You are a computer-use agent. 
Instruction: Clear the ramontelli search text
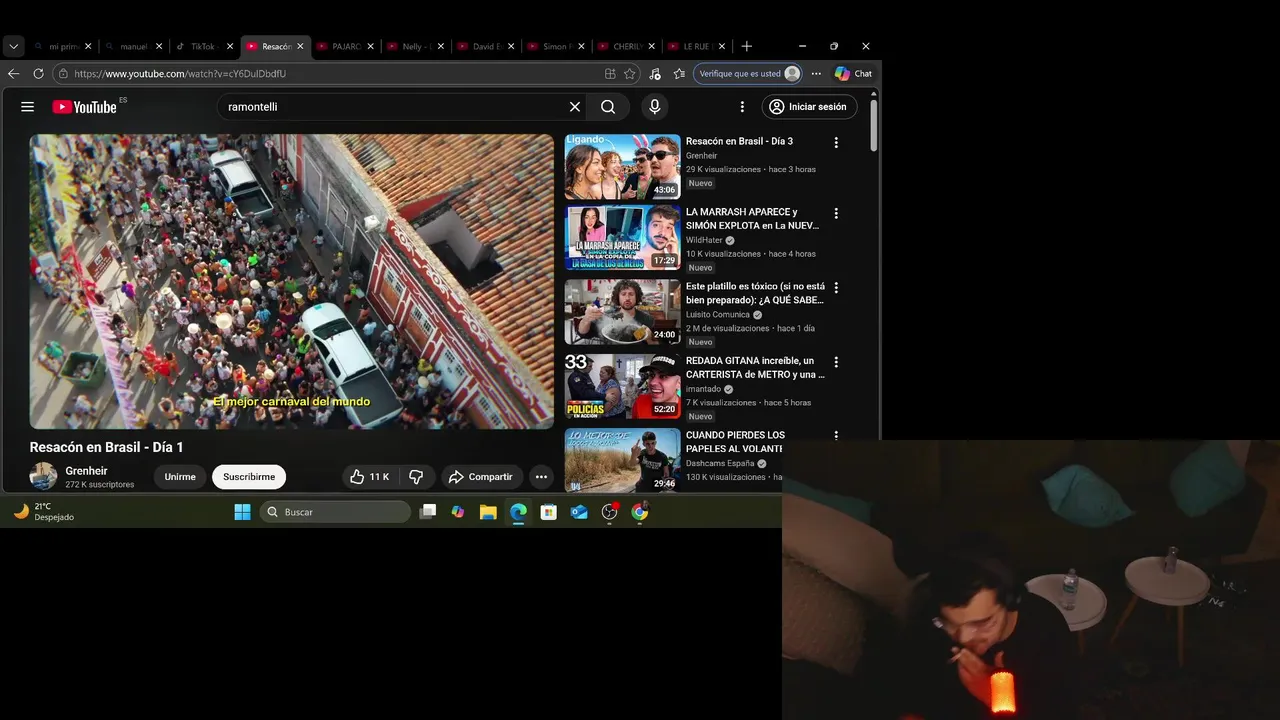575,107
